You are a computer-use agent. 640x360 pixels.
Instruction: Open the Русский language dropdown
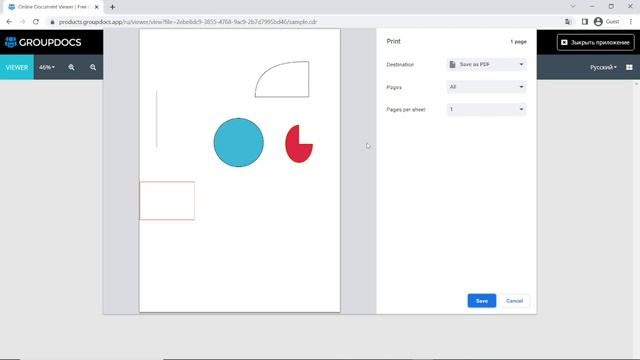(603, 67)
